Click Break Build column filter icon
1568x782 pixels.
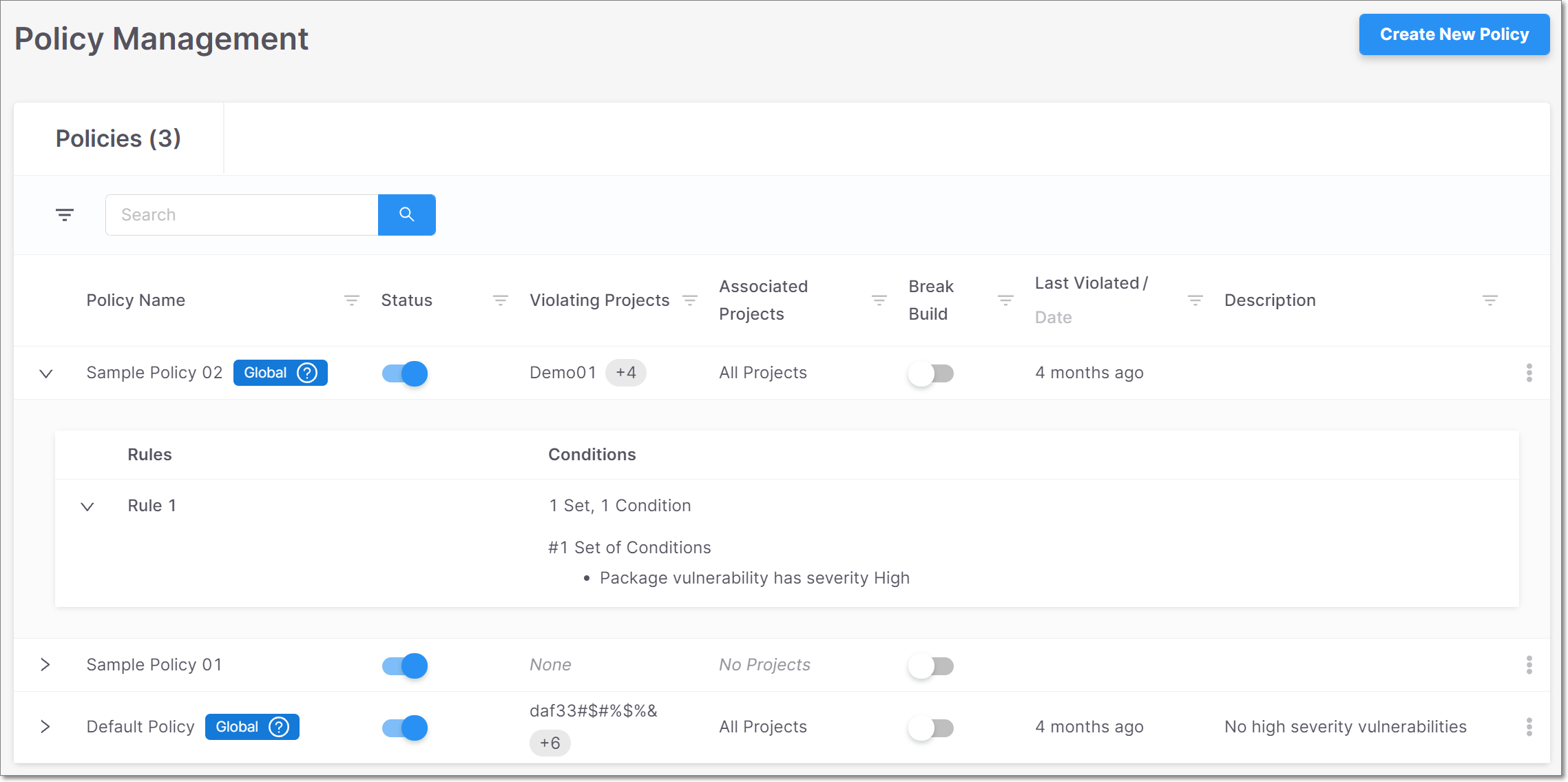pos(1005,300)
